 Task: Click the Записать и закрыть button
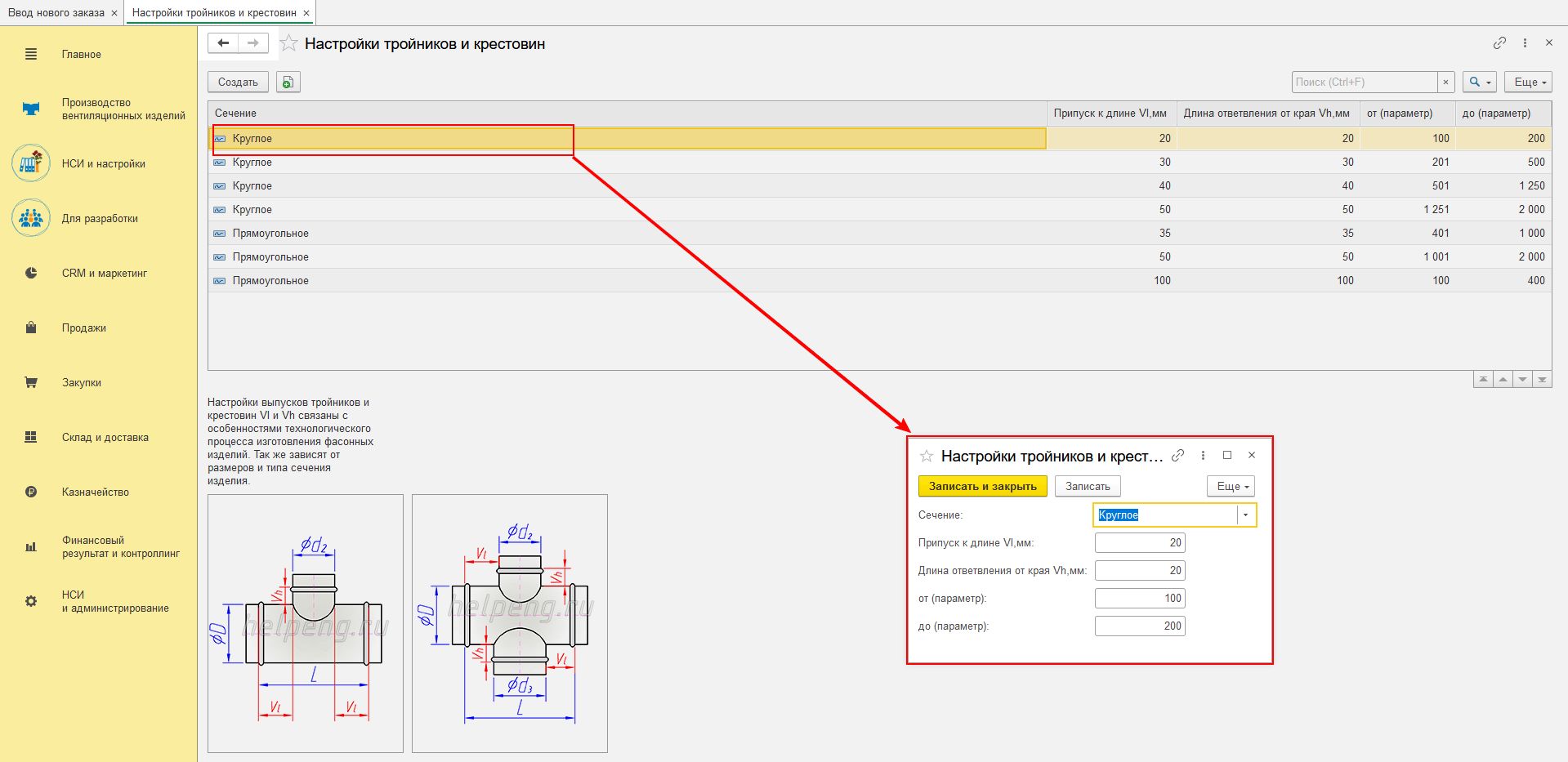pyautogui.click(x=982, y=487)
